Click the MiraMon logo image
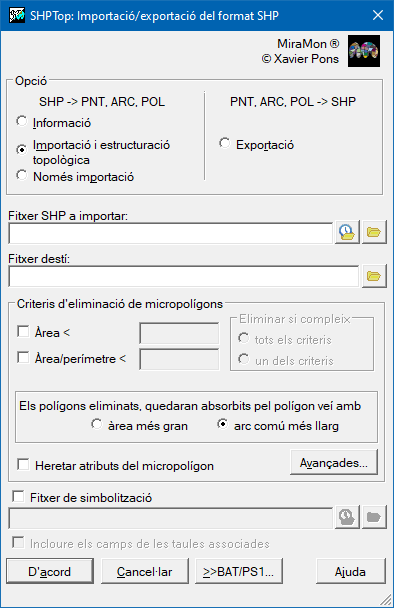This screenshot has height=608, width=394. 364,51
